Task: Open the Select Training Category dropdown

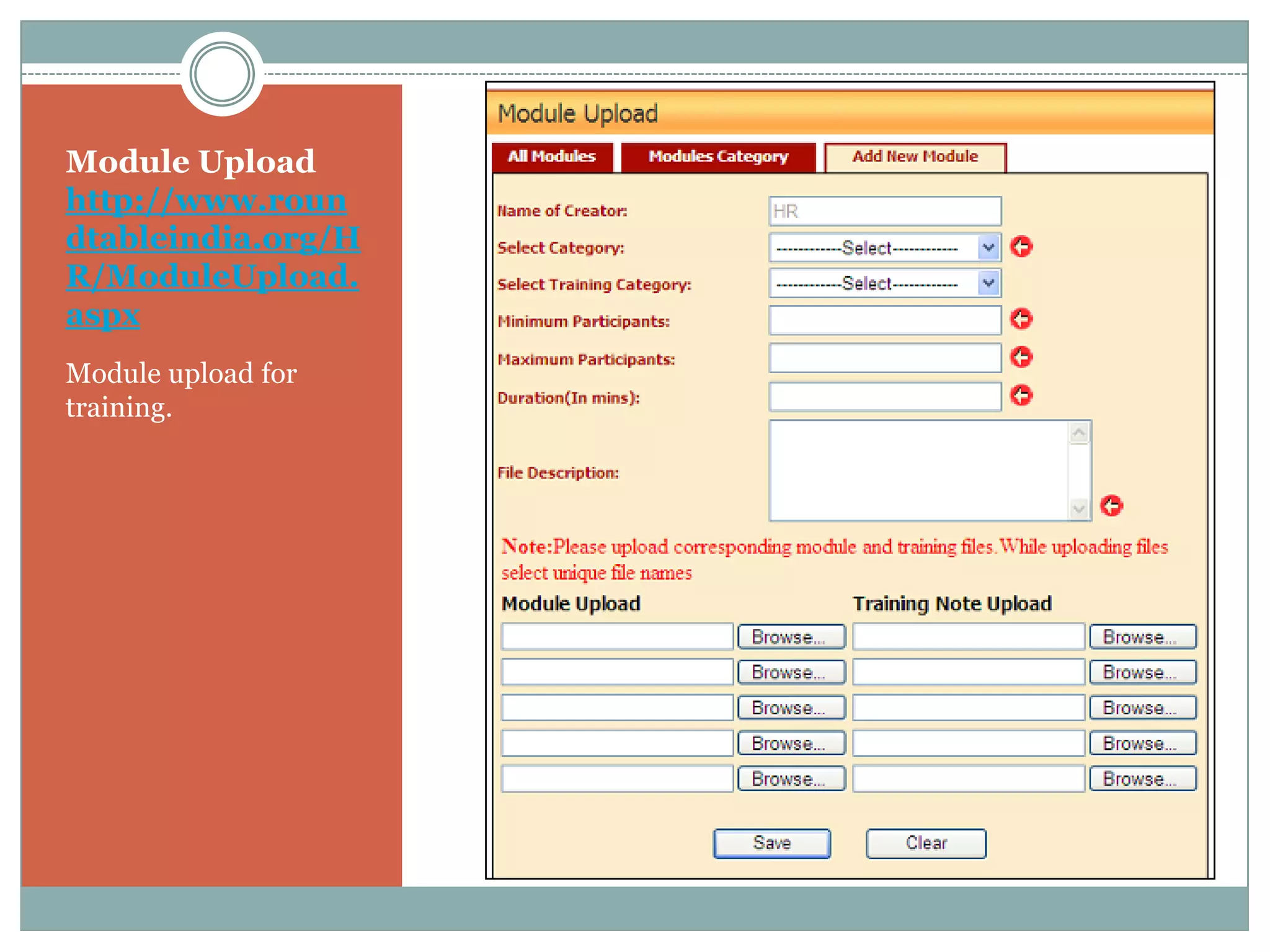Action: tap(884, 284)
